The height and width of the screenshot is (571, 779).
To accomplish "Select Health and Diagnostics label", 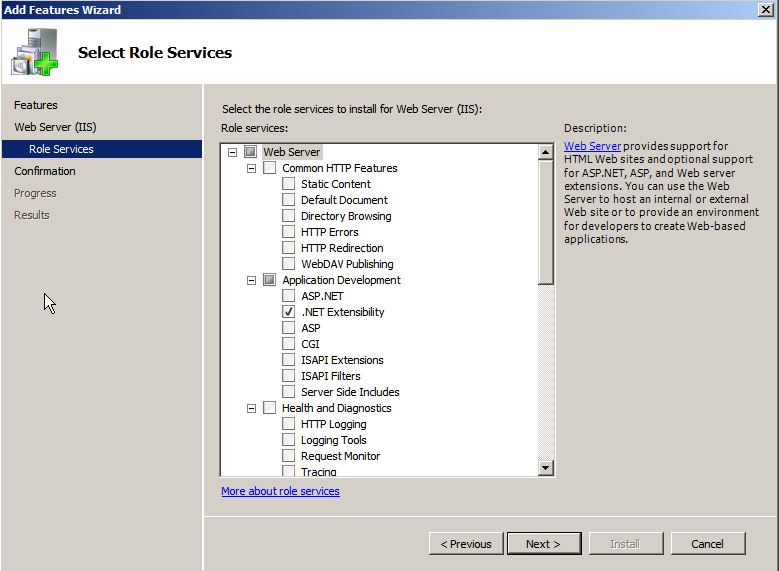I will coord(337,408).
